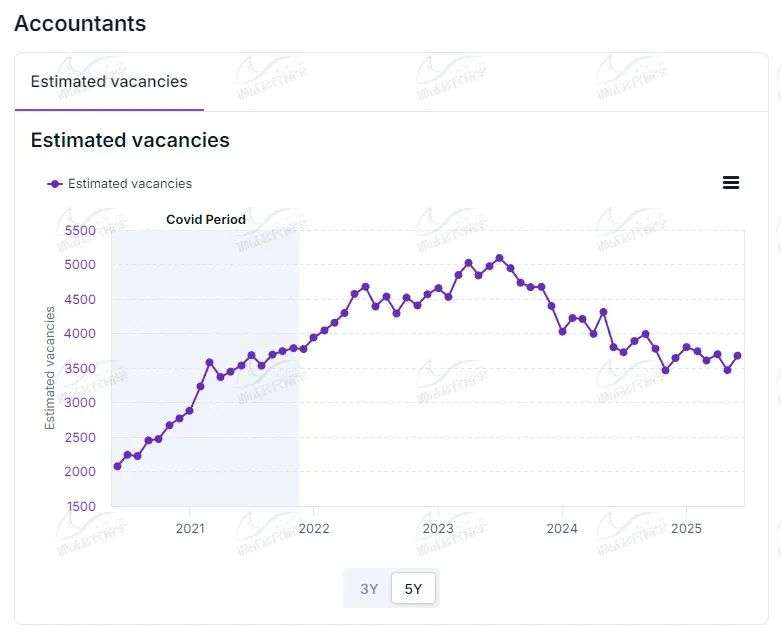781x633 pixels.
Task: Click the highest peak data point in 2023
Action: [500, 258]
